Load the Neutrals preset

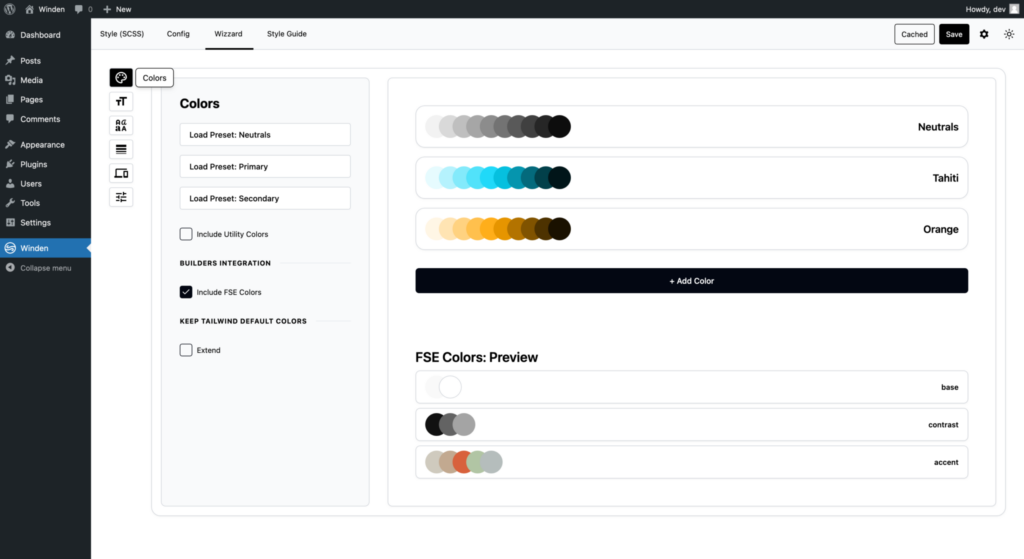click(x=265, y=135)
